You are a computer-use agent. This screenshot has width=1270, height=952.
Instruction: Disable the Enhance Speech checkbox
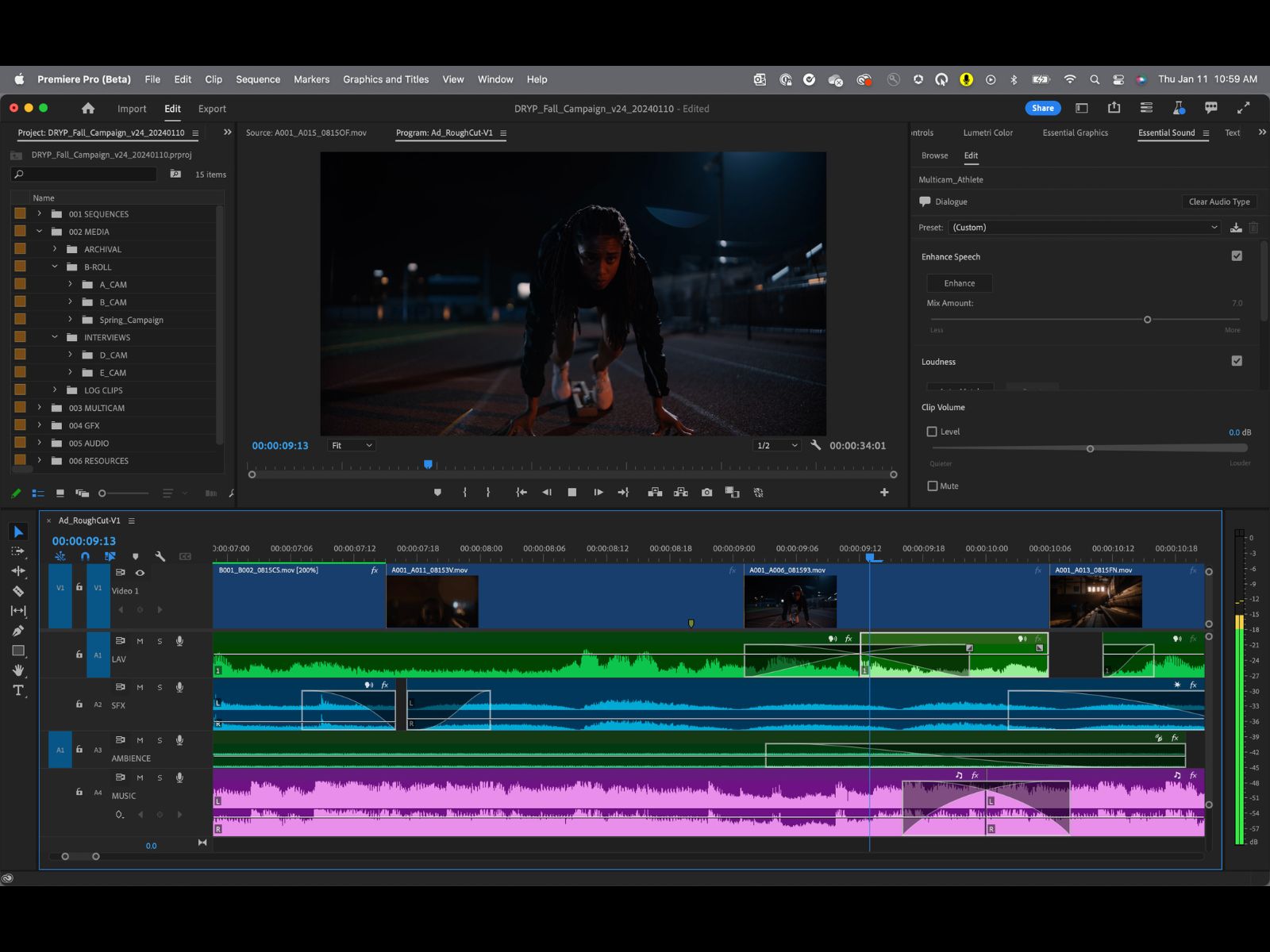(1236, 256)
